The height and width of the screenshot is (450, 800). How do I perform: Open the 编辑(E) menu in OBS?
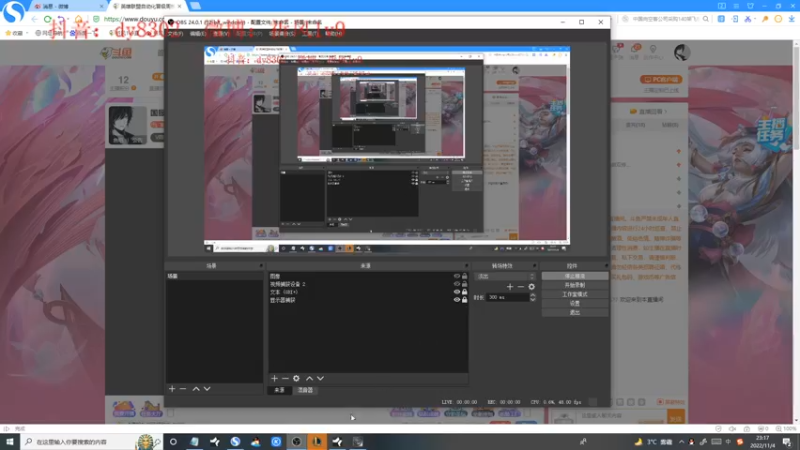198,34
